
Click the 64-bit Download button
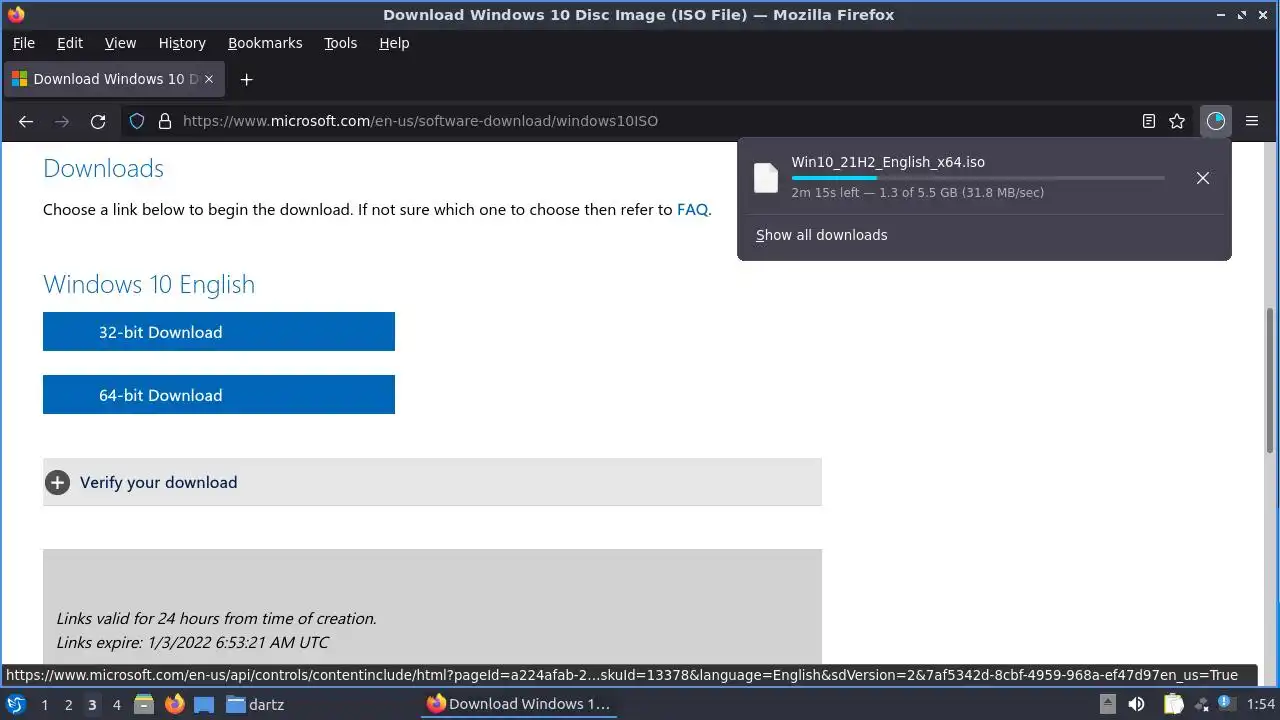(219, 395)
